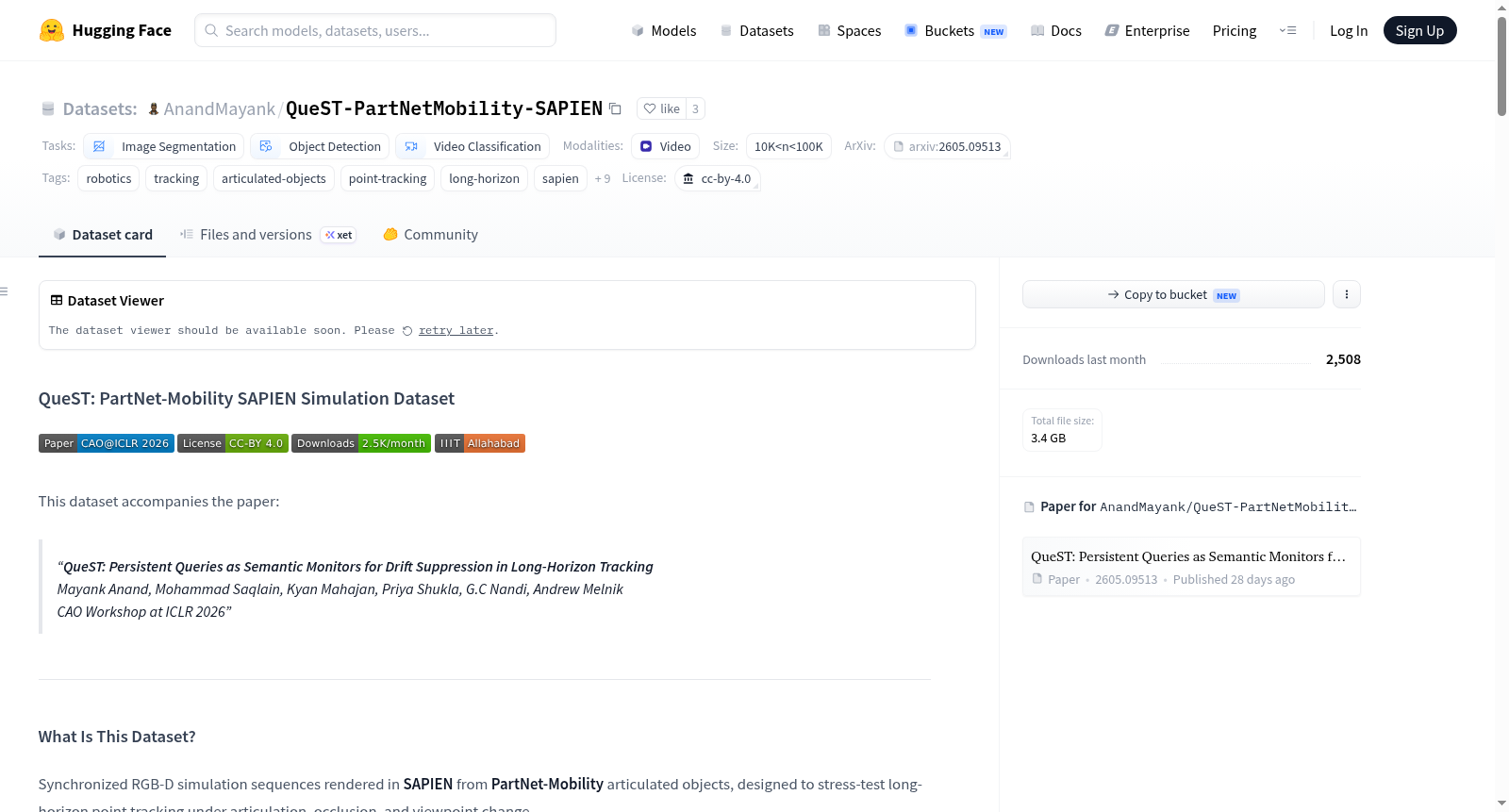Like the dataset with the heart button
The height and width of the screenshot is (812, 1509).
[x=661, y=108]
